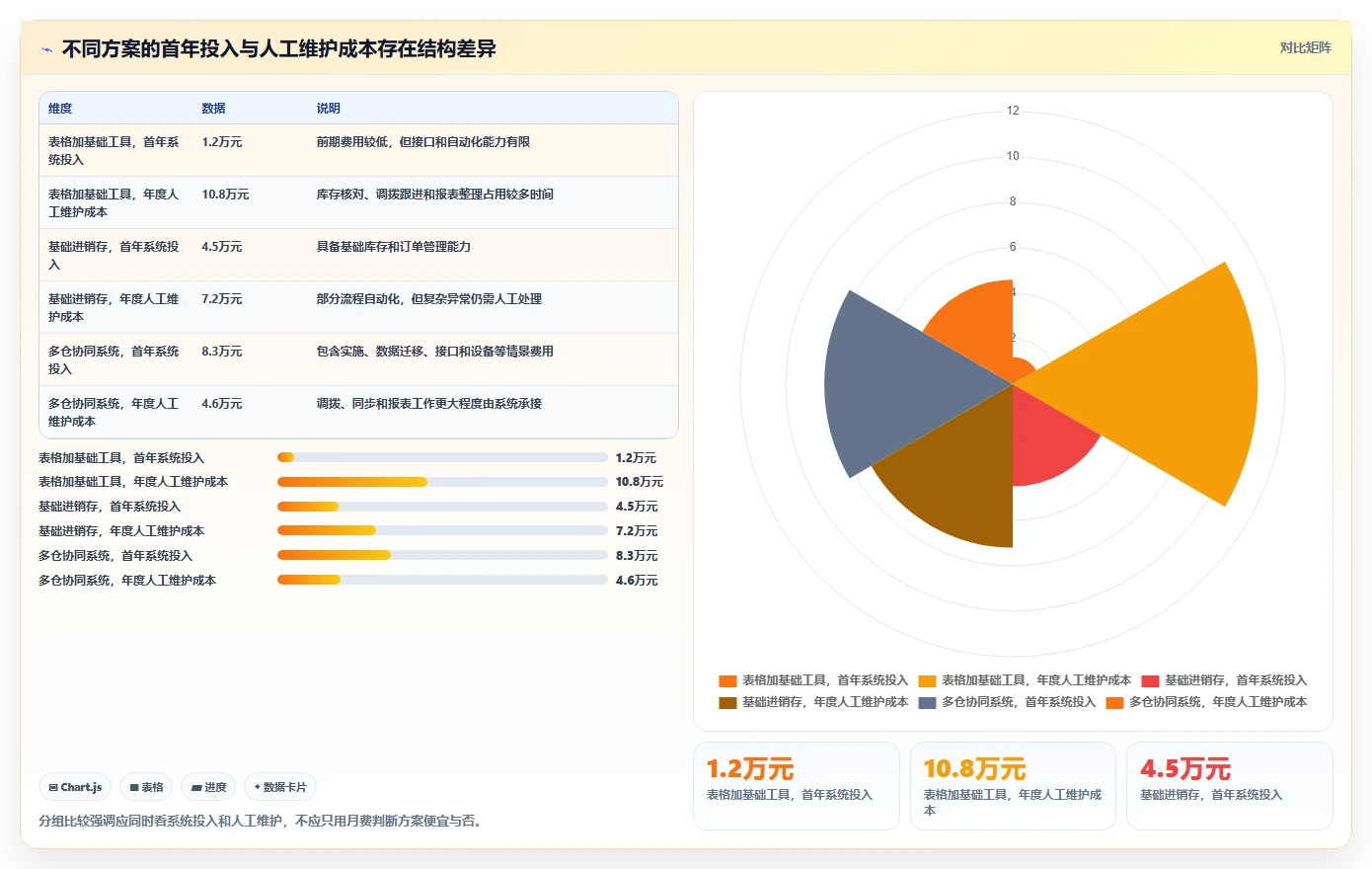
Task: Click the progress bar for 多仓协同系统,年度人工维护成本
Action: [442, 580]
